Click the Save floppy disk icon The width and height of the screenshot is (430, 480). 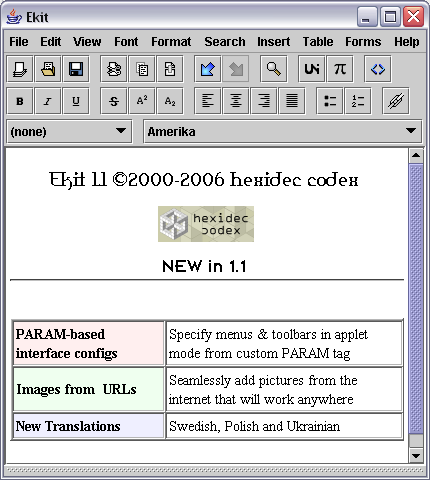pos(76,69)
